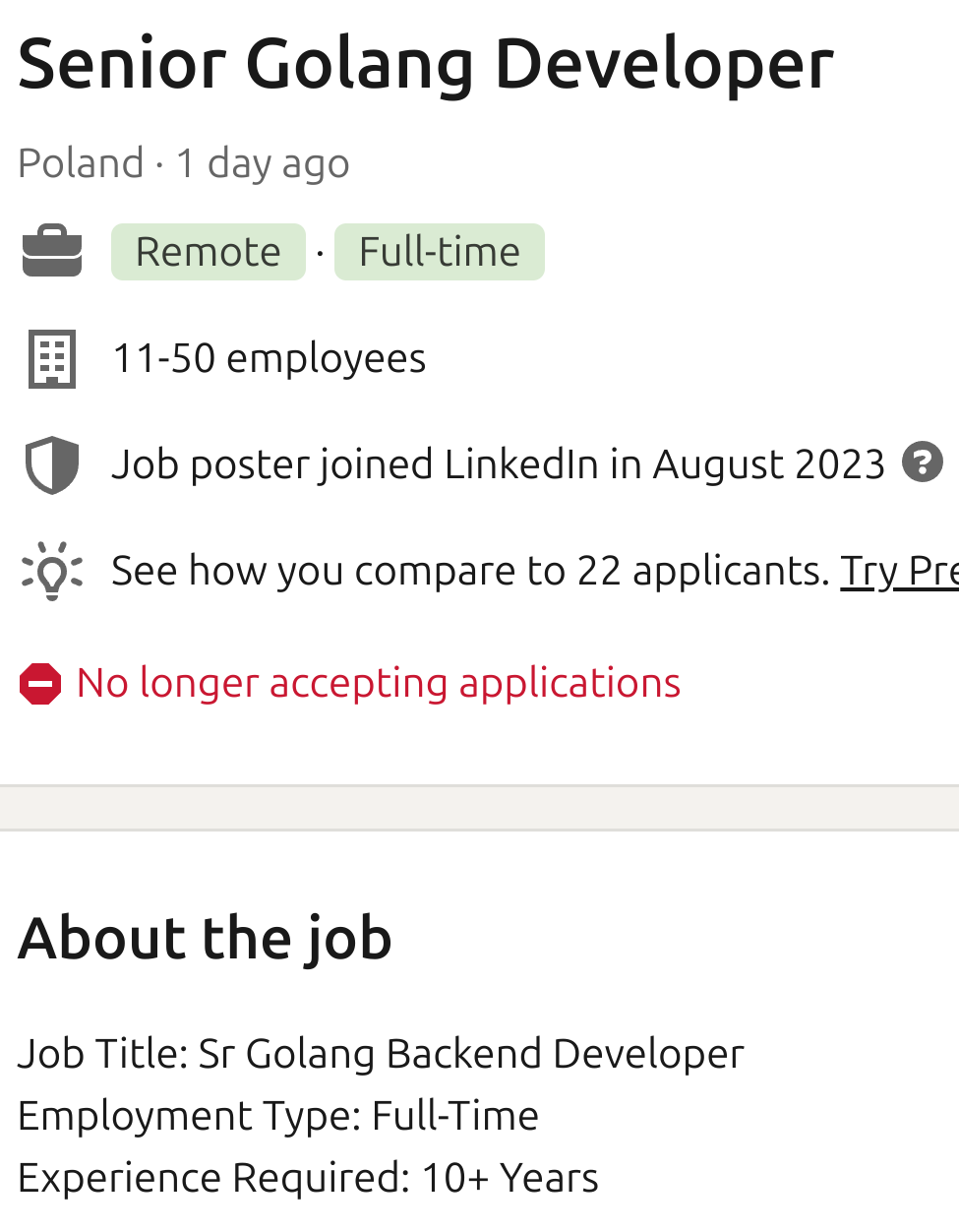Screen dimensions: 959x1232
Task: Click "Job poster joined LinkedIn" text
Action: [499, 464]
